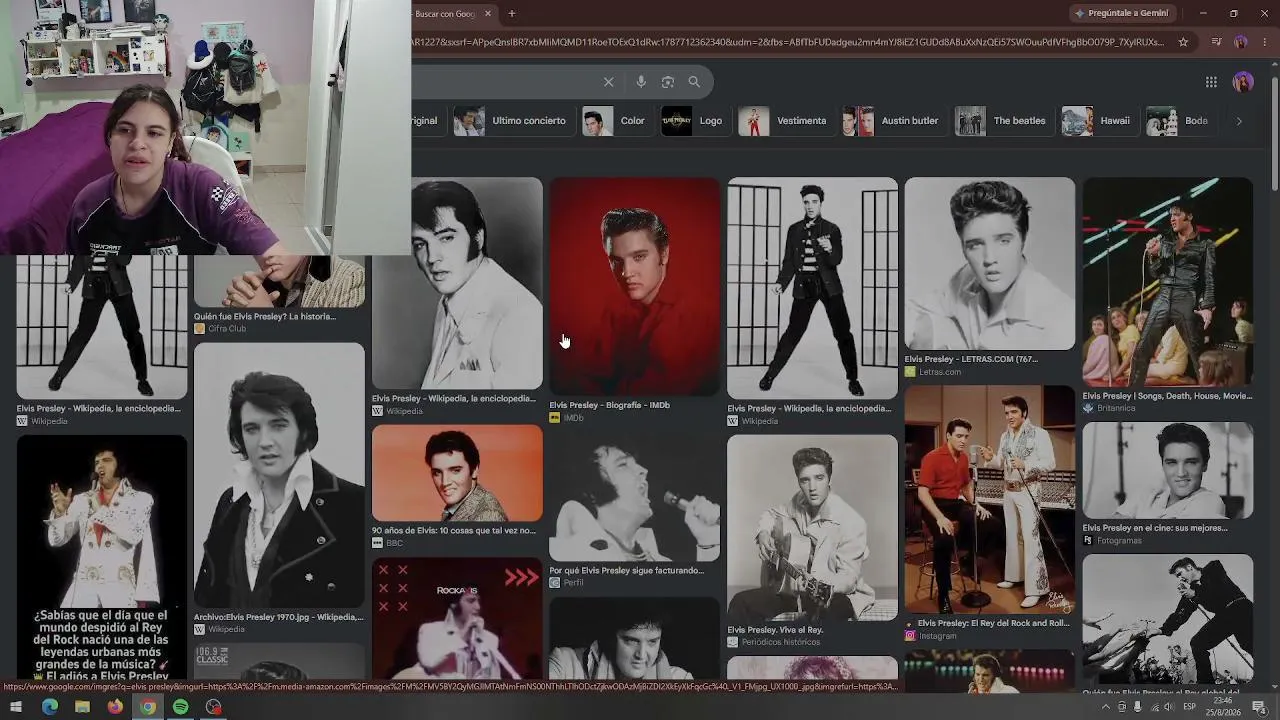Click the Google search input field
Image resolution: width=1280 pixels, height=720 pixels.
click(505, 82)
